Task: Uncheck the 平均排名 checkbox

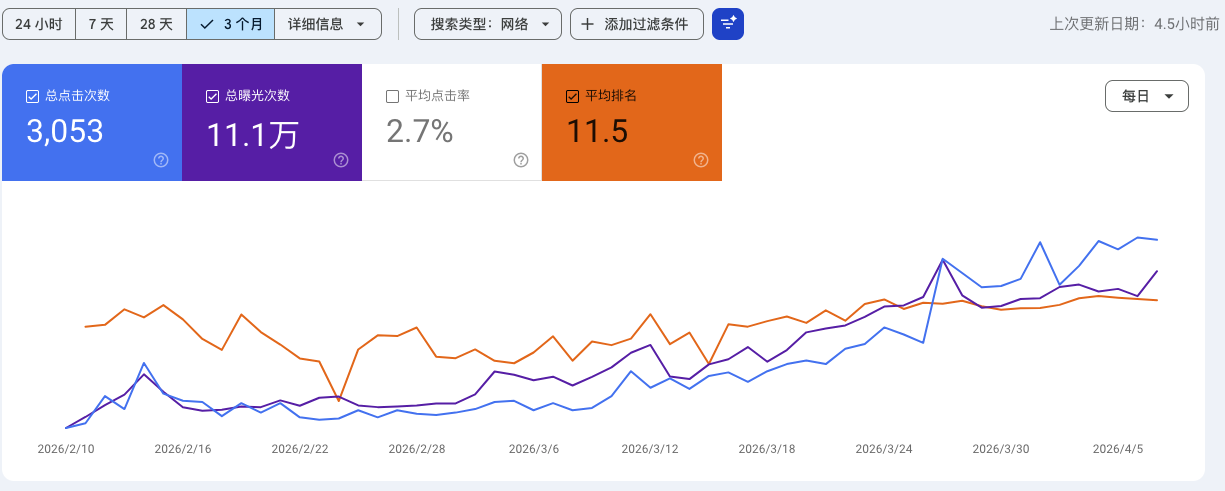Action: pos(572,96)
